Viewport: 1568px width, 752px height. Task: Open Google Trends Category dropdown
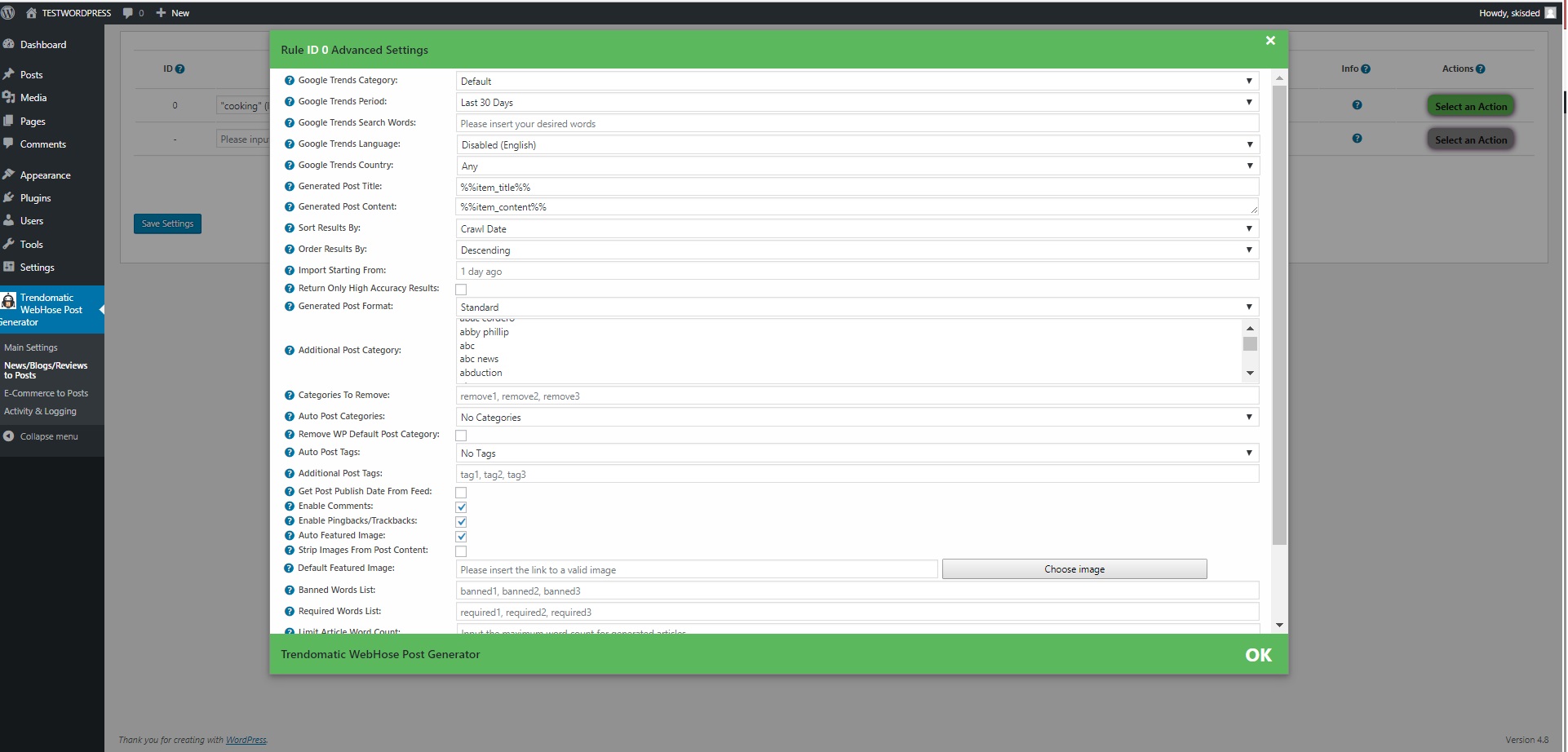coord(857,82)
